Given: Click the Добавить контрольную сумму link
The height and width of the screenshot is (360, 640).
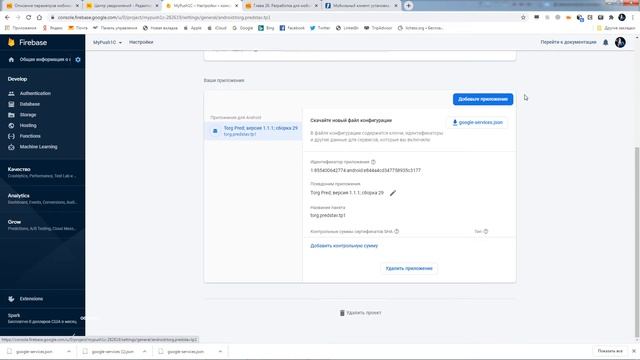Looking at the screenshot, I should (344, 246).
